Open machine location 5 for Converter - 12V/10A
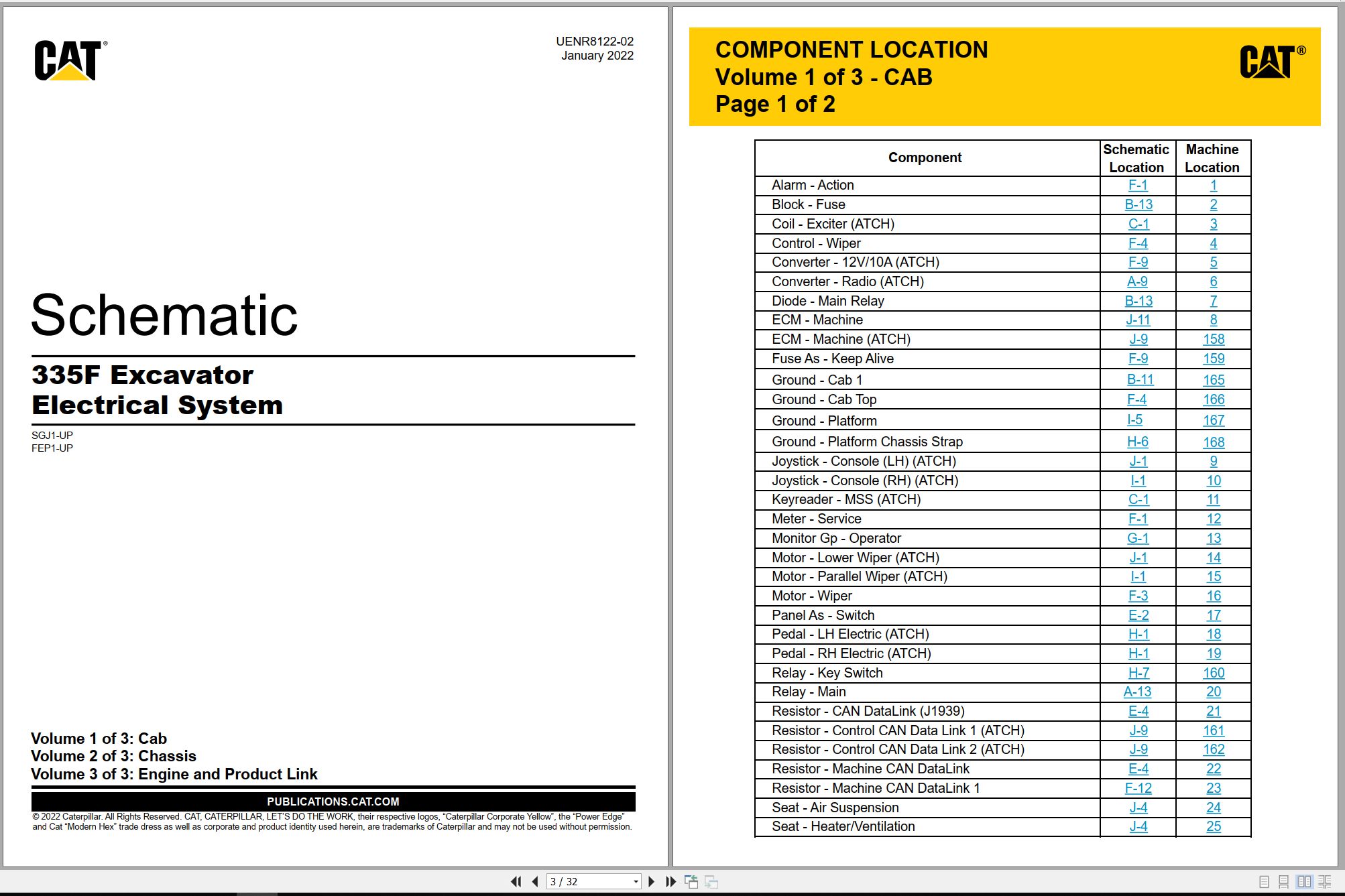The image size is (1345, 896). coord(1214,262)
